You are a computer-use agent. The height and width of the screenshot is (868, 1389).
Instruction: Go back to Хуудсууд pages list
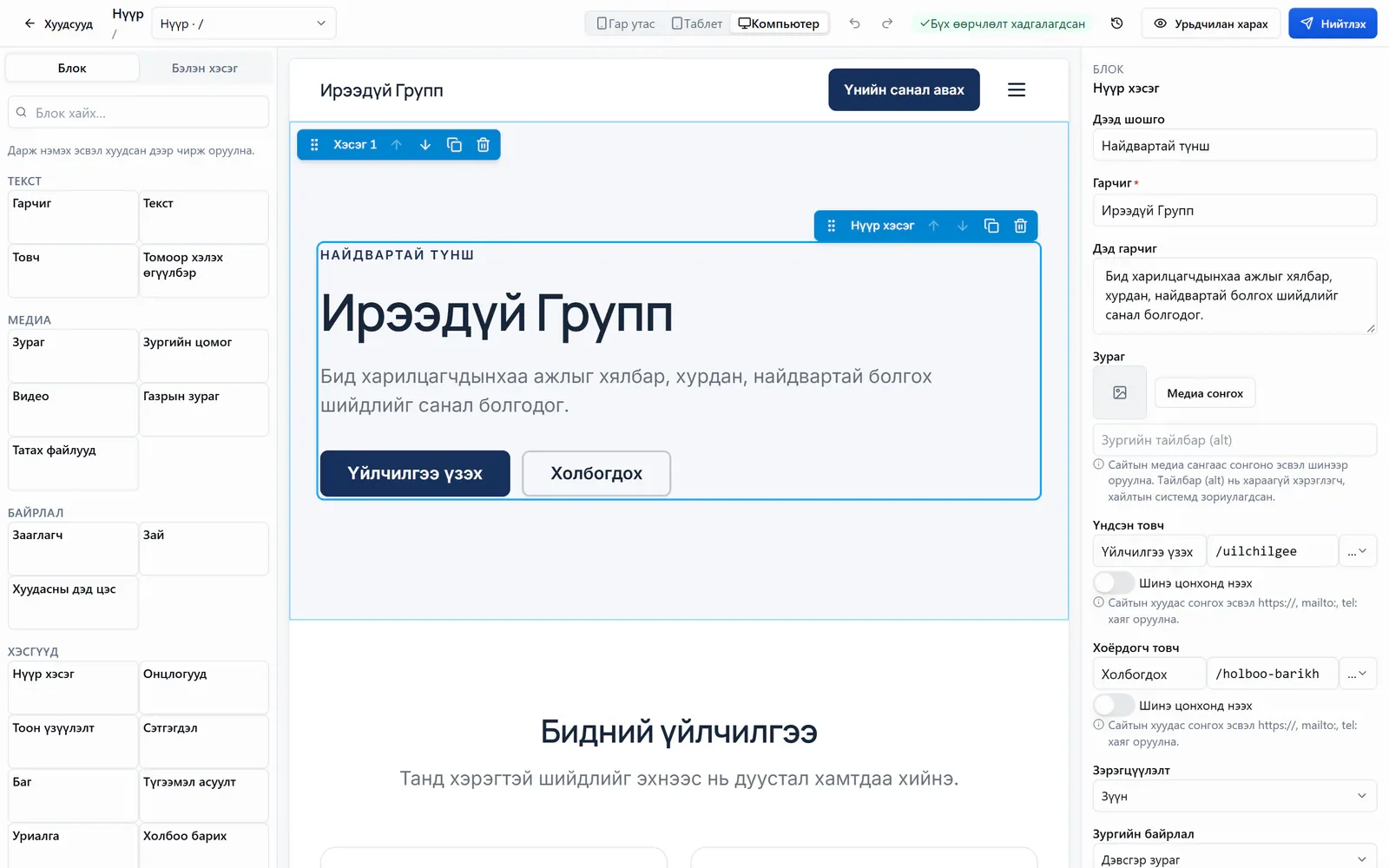pyautogui.click(x=58, y=23)
